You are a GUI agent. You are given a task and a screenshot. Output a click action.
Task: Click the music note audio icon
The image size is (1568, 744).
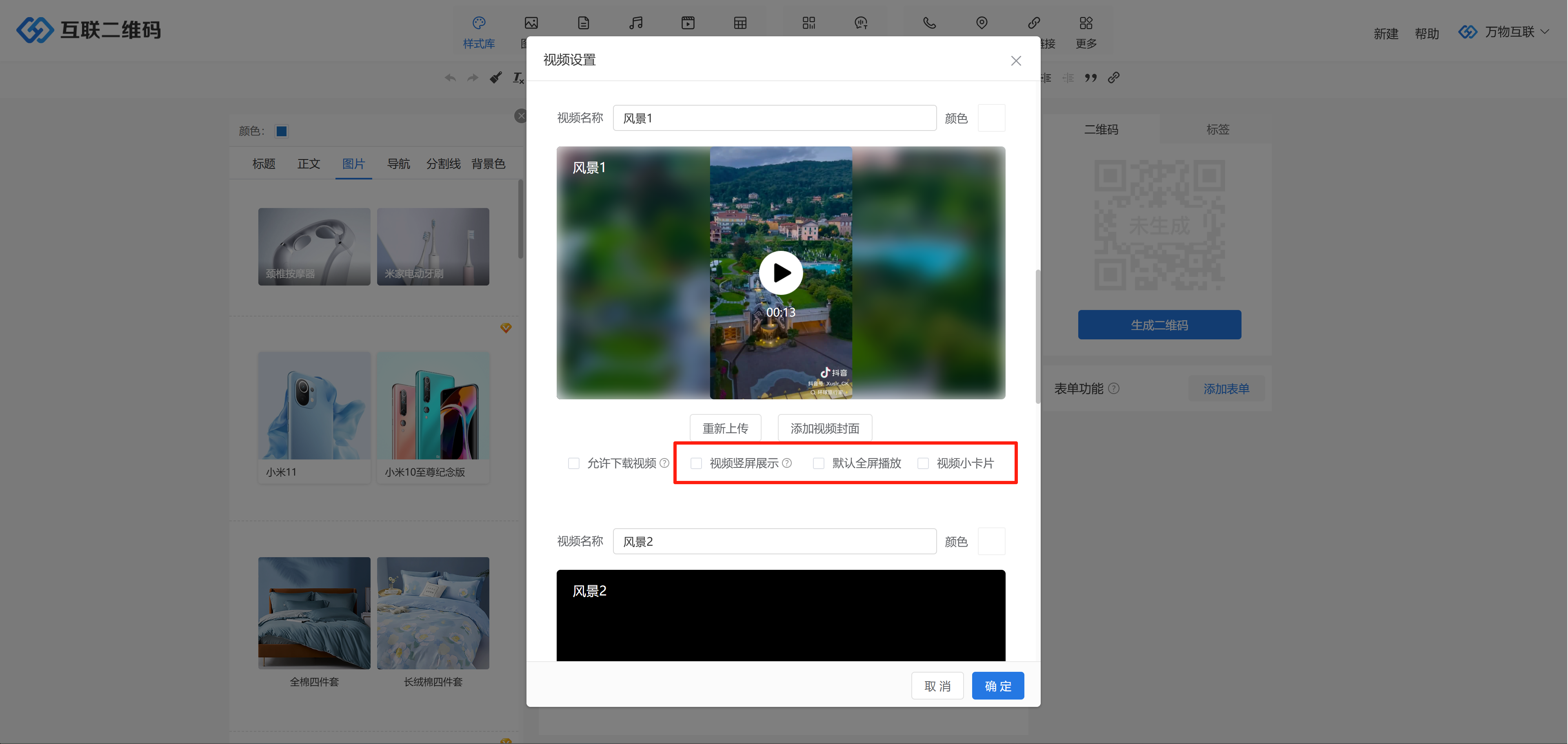(635, 23)
